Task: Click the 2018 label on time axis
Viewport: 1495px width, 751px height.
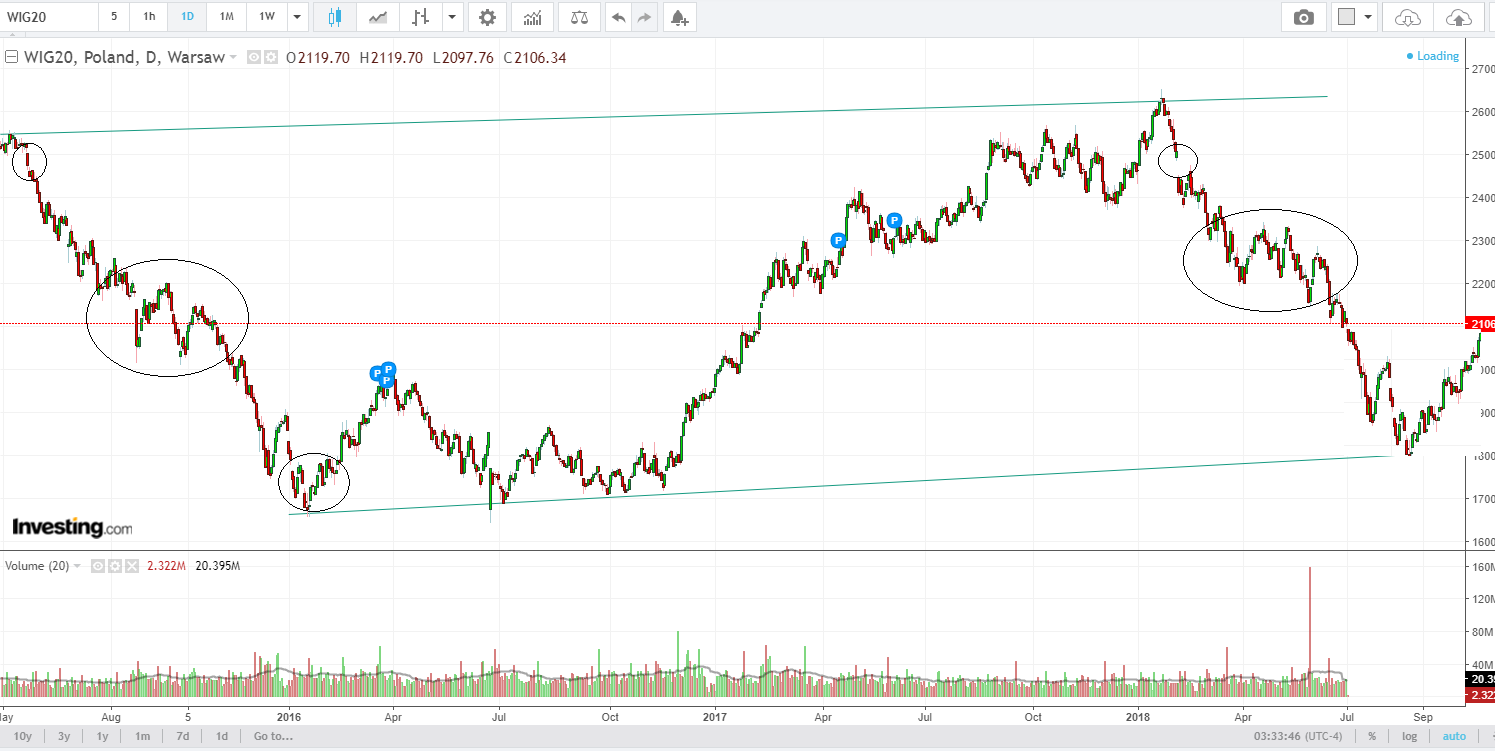Action: [1138, 717]
